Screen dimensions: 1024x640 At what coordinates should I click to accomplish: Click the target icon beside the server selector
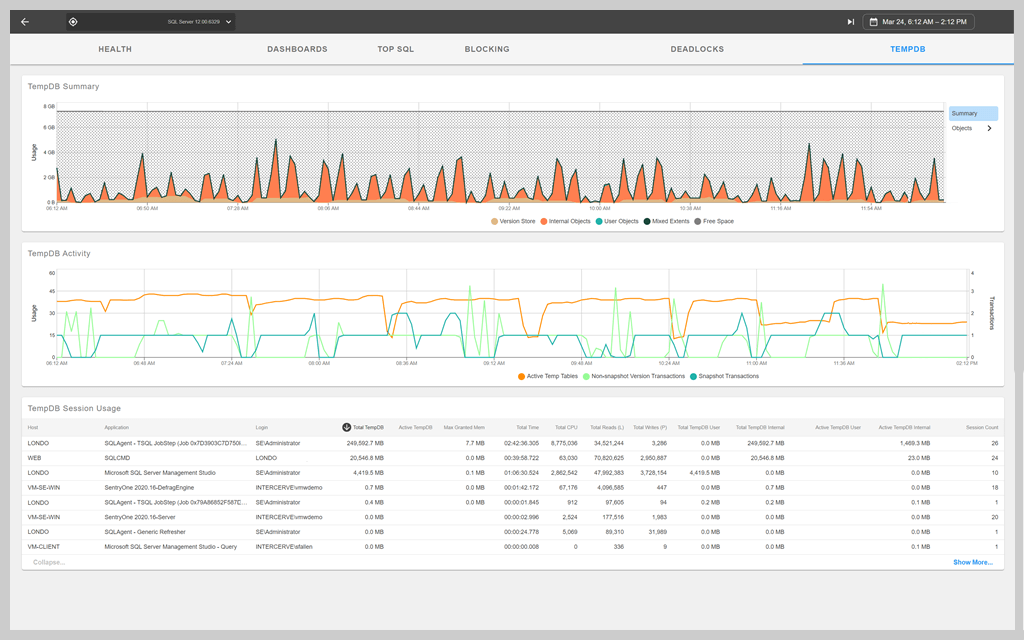pos(74,21)
